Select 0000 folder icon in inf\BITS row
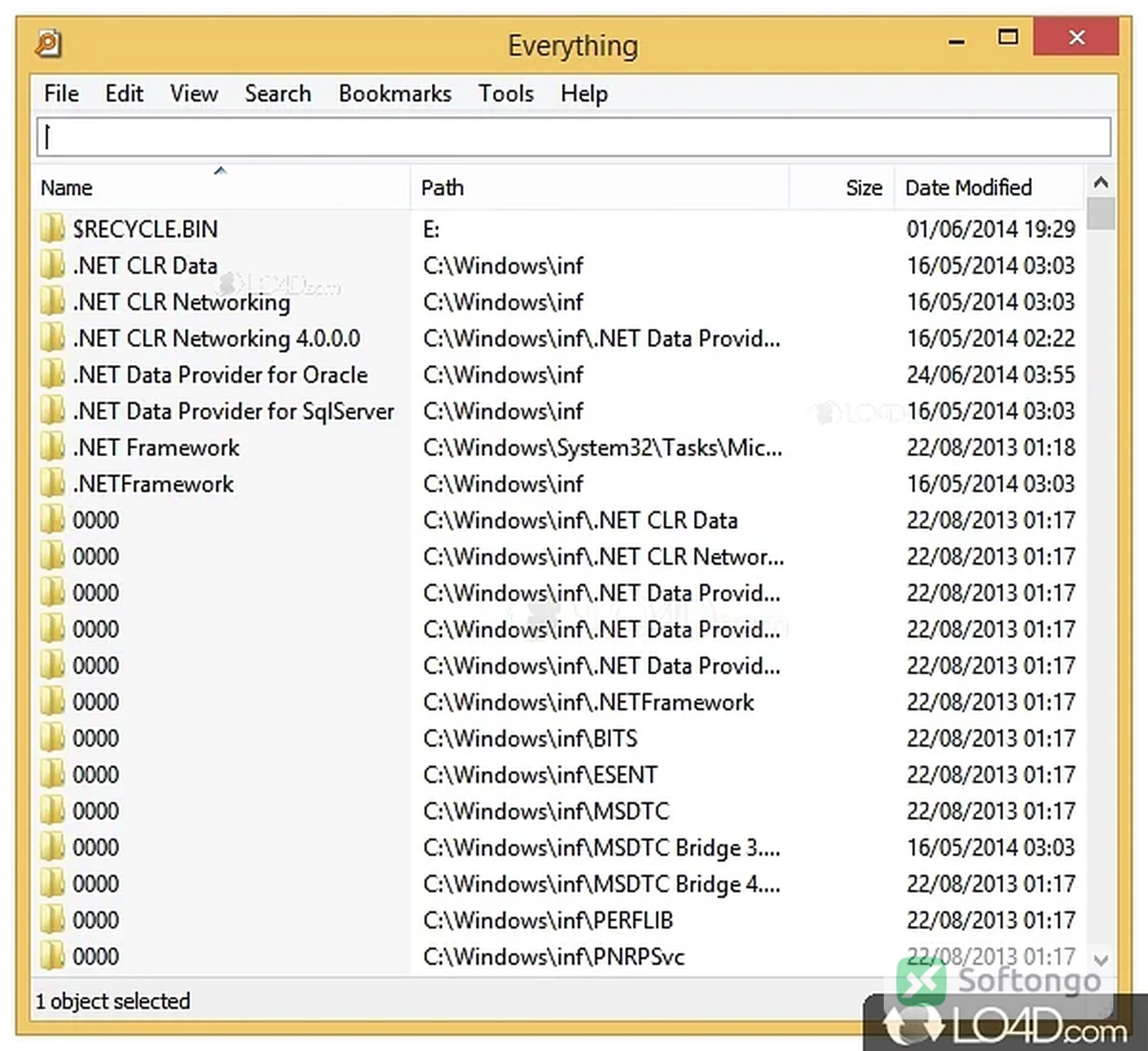 (x=53, y=738)
